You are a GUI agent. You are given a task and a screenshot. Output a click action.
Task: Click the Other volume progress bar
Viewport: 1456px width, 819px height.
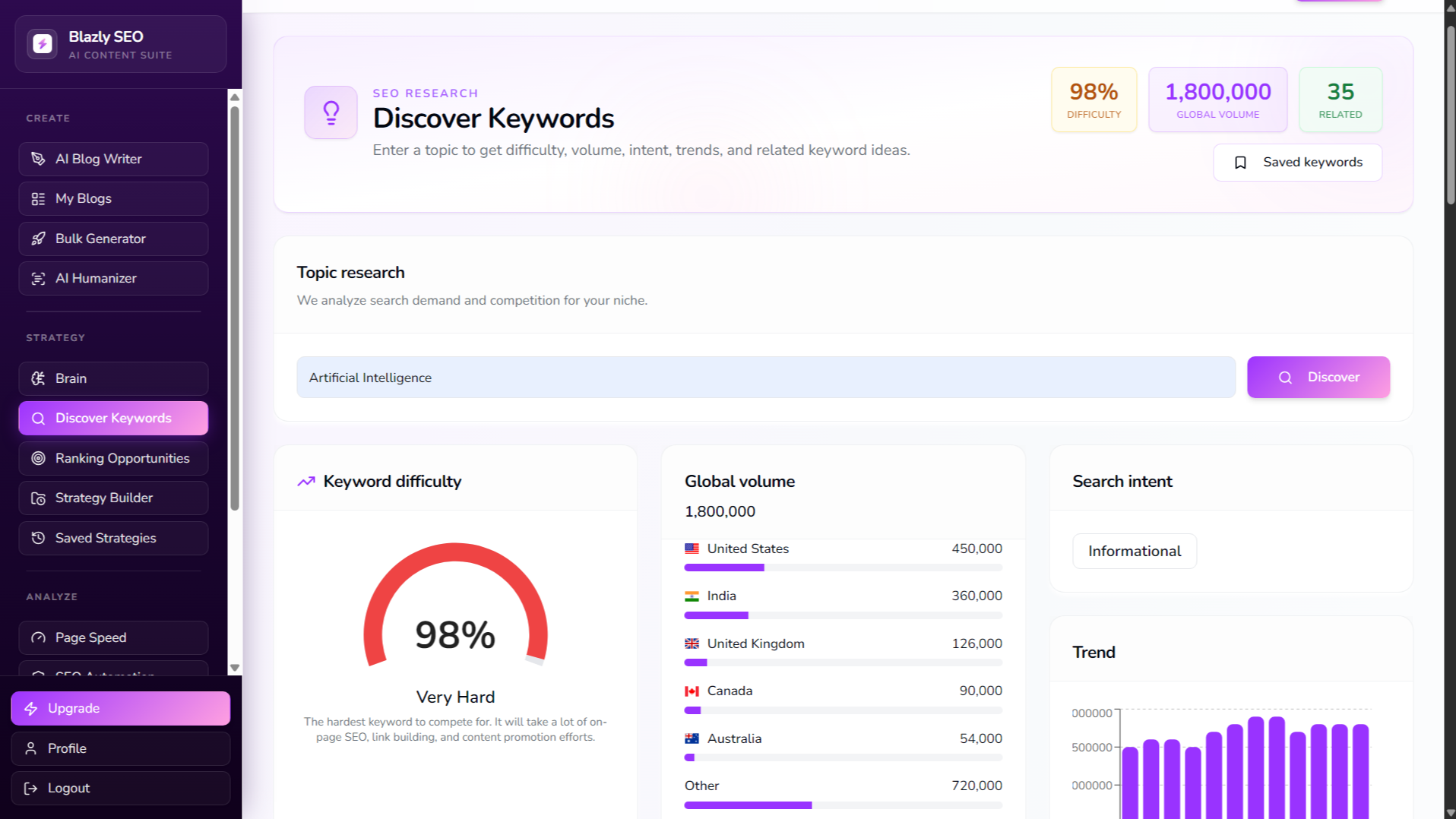point(843,805)
